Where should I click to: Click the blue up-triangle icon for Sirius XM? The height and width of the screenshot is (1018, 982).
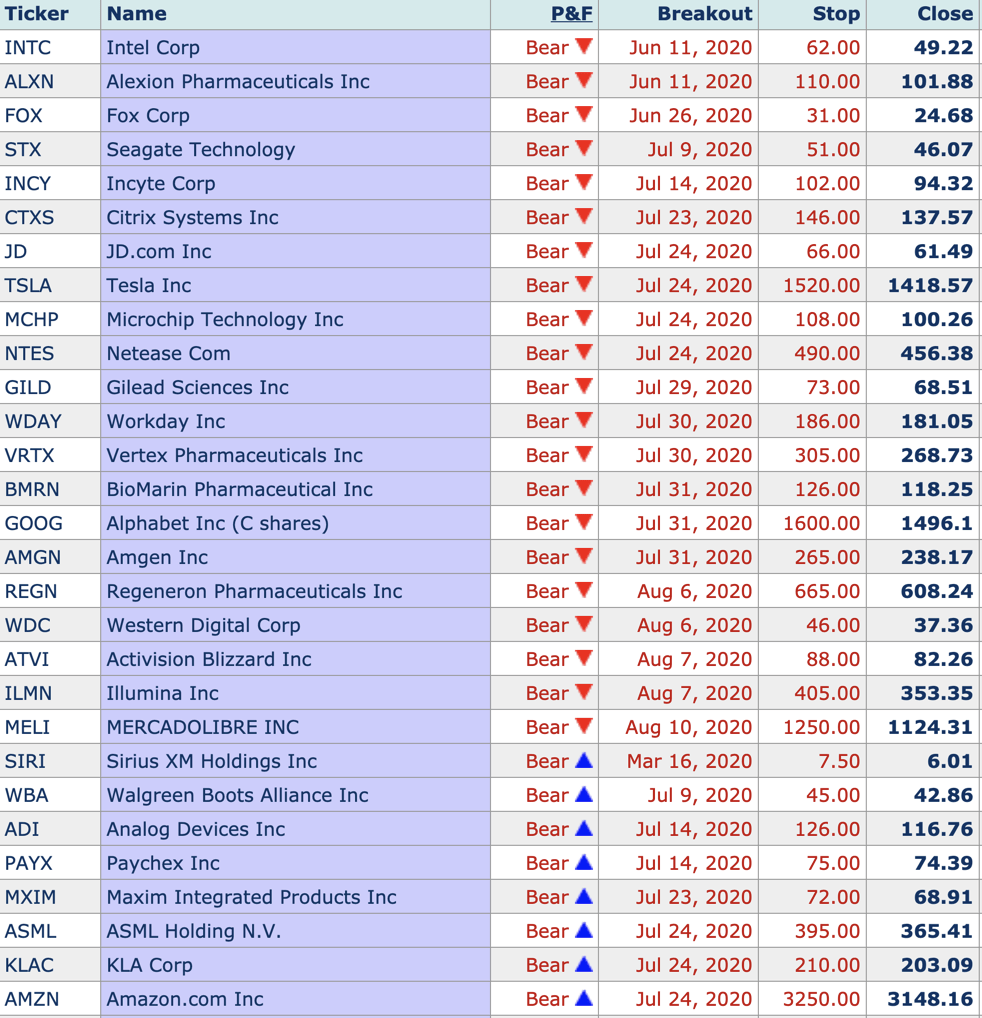click(584, 760)
